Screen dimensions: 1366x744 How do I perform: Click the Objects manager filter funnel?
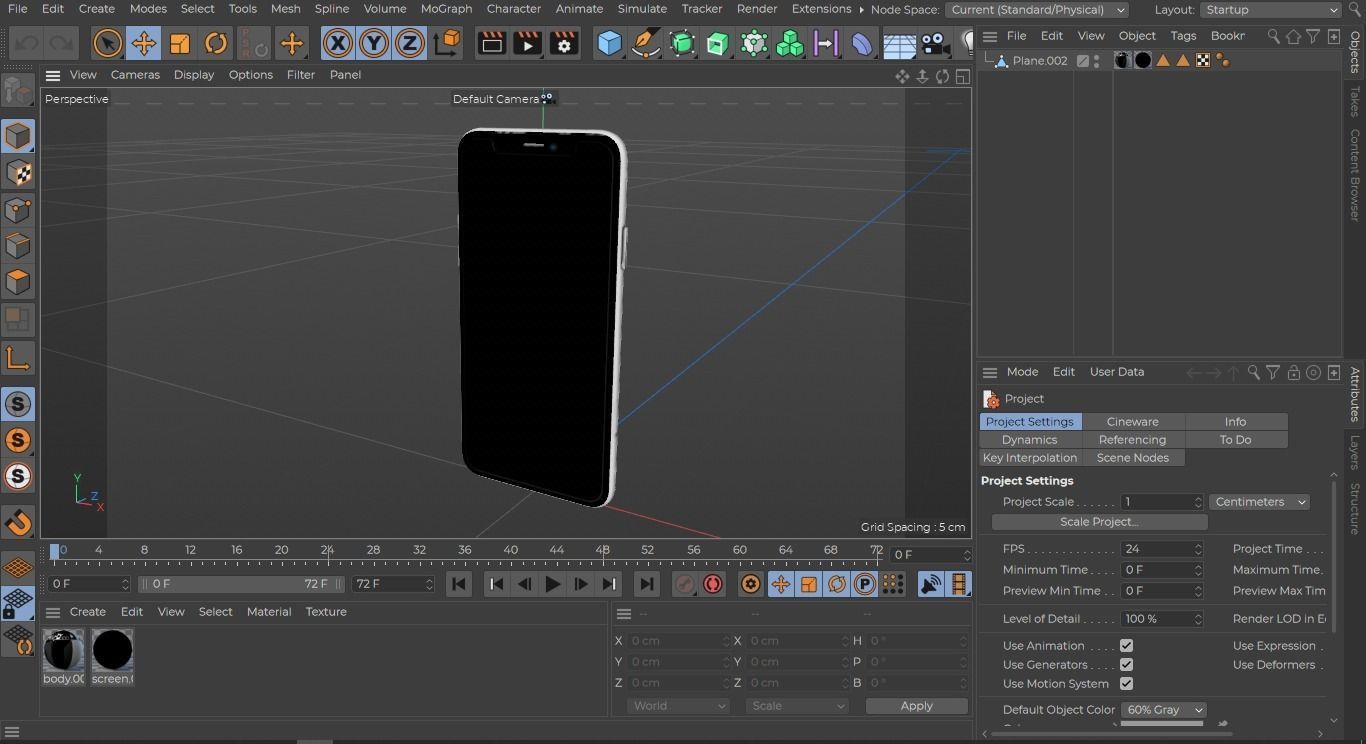(1313, 36)
